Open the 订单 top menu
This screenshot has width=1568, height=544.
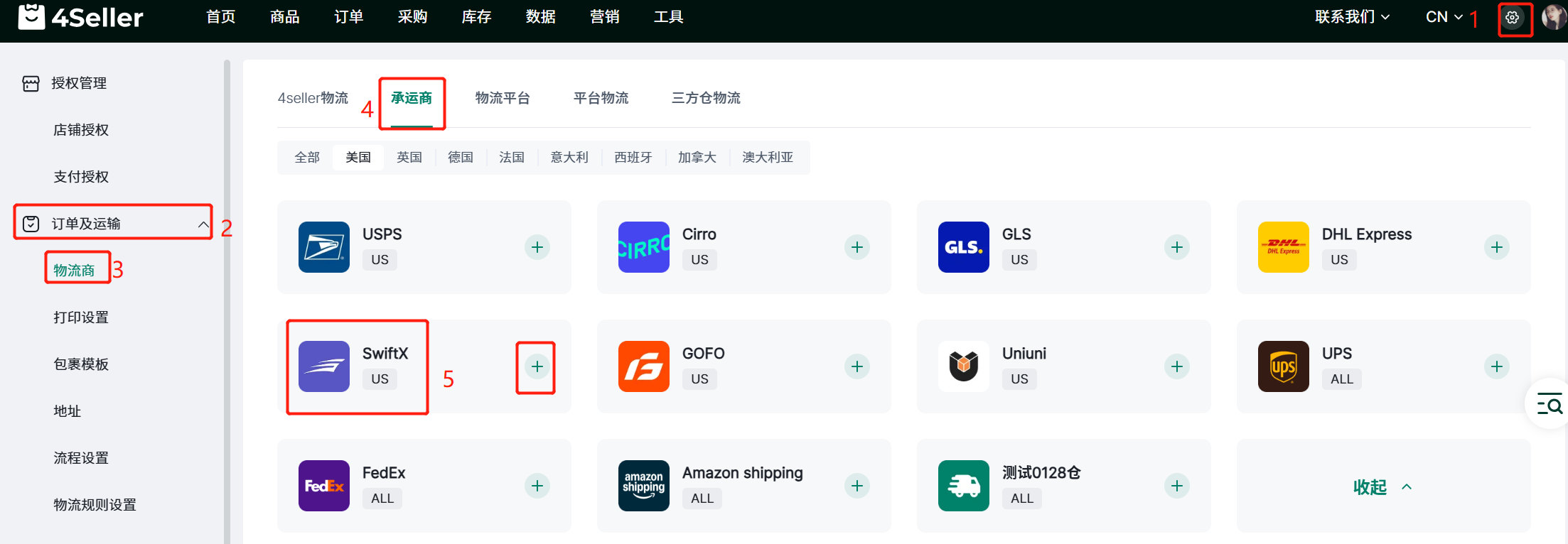[348, 17]
